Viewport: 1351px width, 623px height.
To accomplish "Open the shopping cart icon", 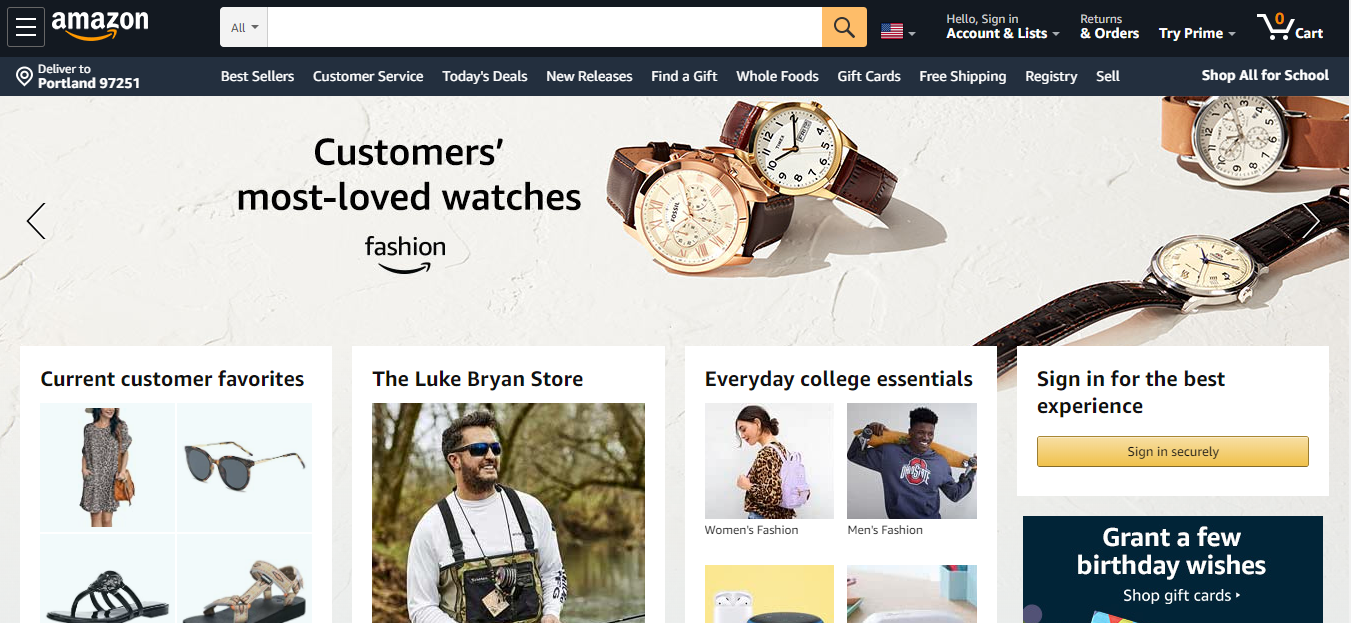I will click(1290, 27).
